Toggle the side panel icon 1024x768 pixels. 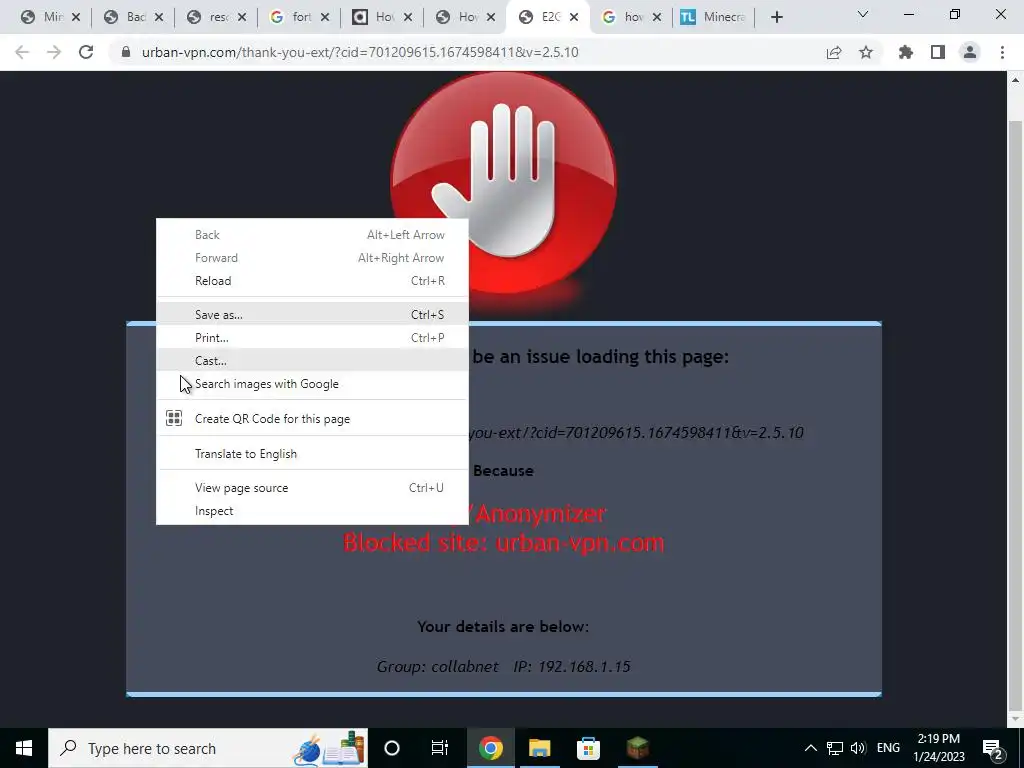pos(938,52)
